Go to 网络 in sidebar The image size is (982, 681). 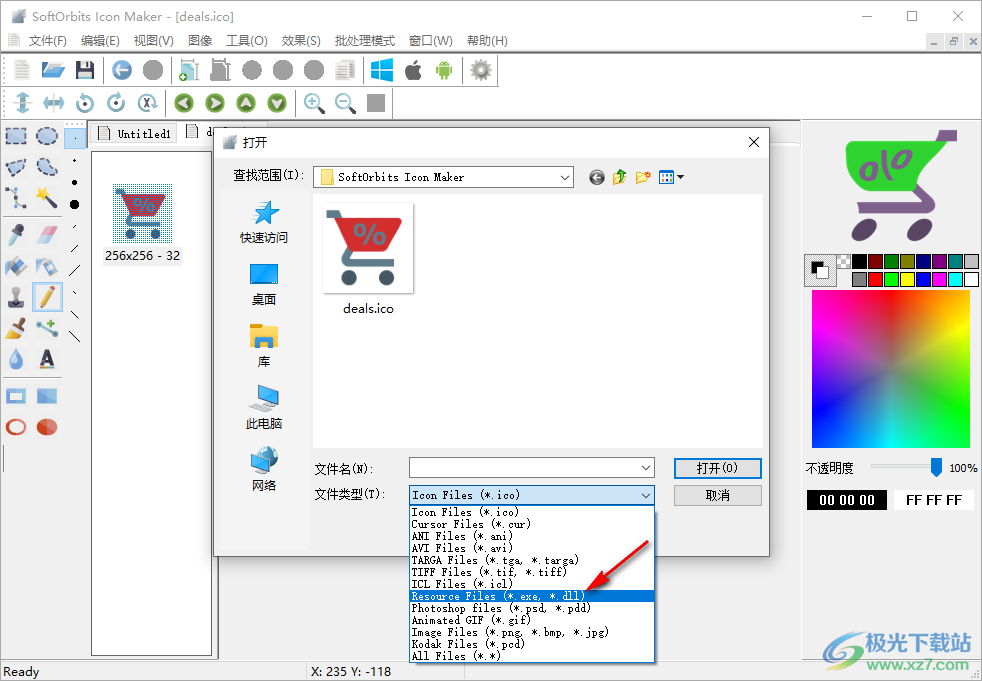click(x=264, y=469)
